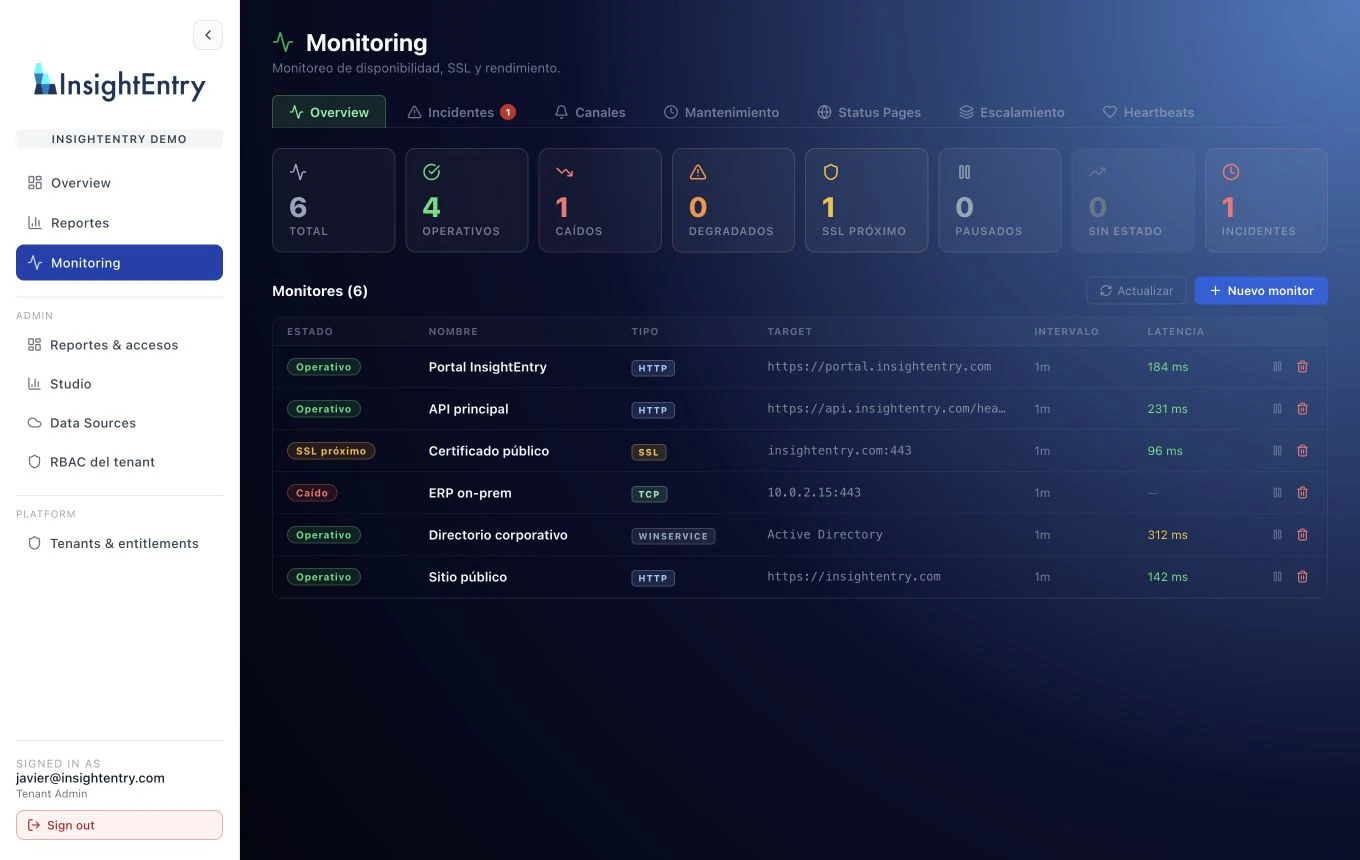Click the Pausados stat card

[1000, 200]
